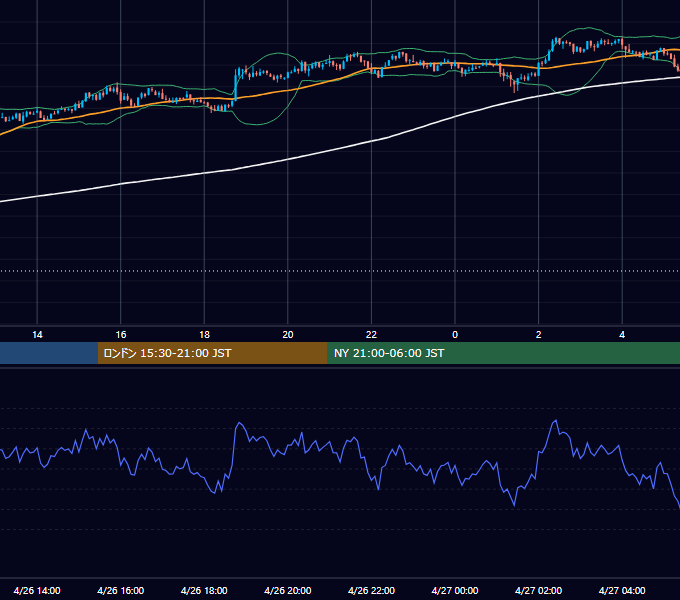Click hour label 0 on chart axis
The image size is (680, 600).
coord(455,335)
